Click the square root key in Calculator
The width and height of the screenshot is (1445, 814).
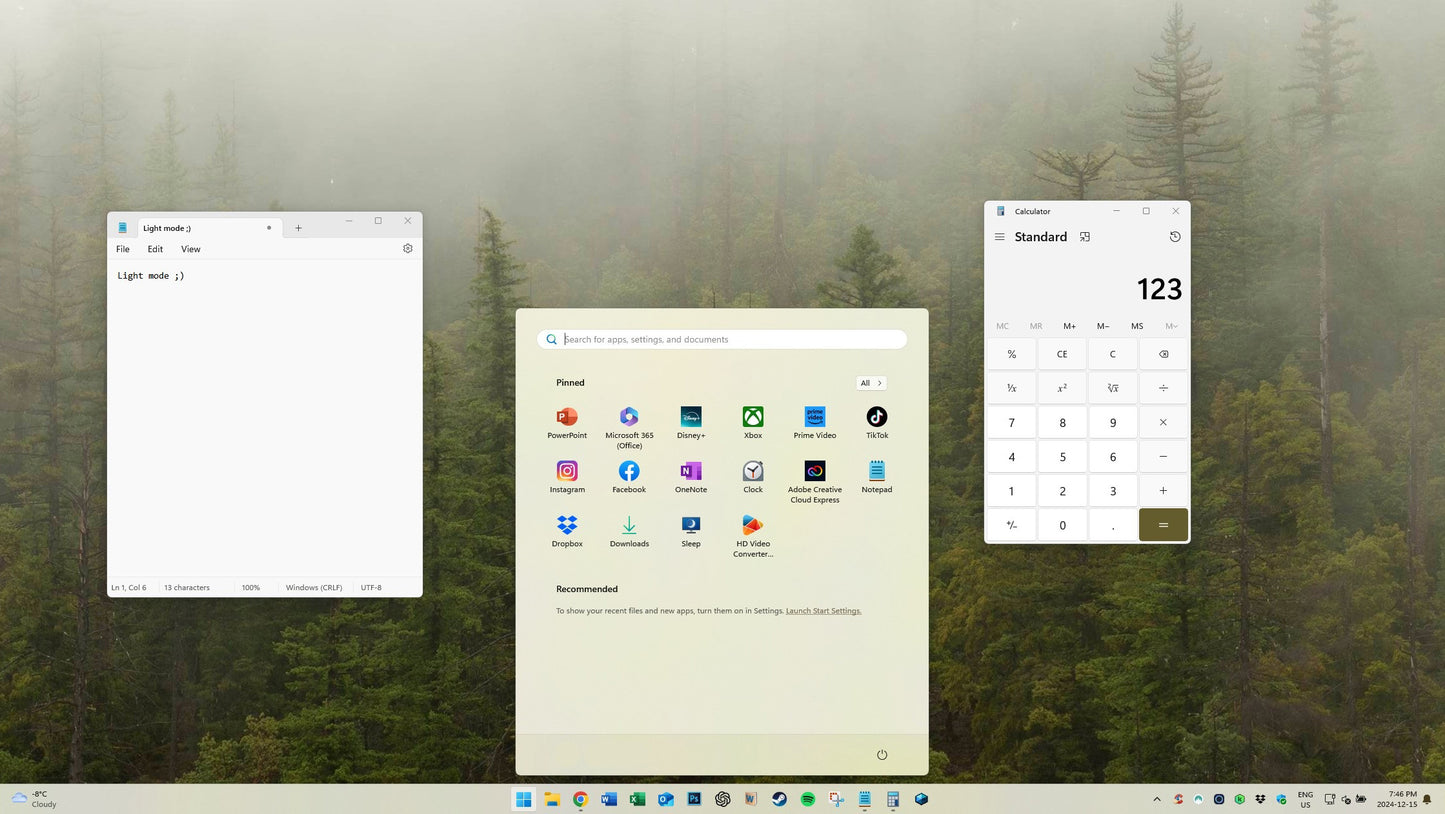[x=1113, y=388]
